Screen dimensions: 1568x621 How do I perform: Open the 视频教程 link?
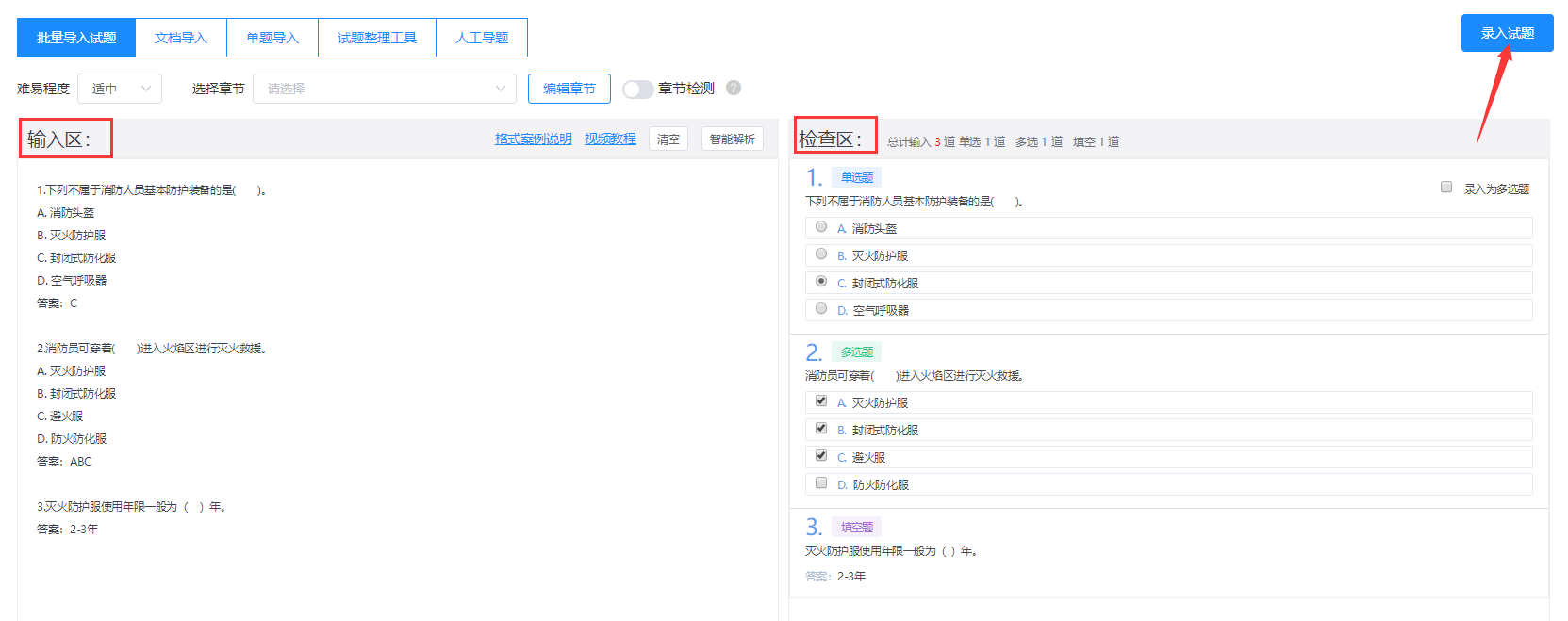tap(610, 139)
